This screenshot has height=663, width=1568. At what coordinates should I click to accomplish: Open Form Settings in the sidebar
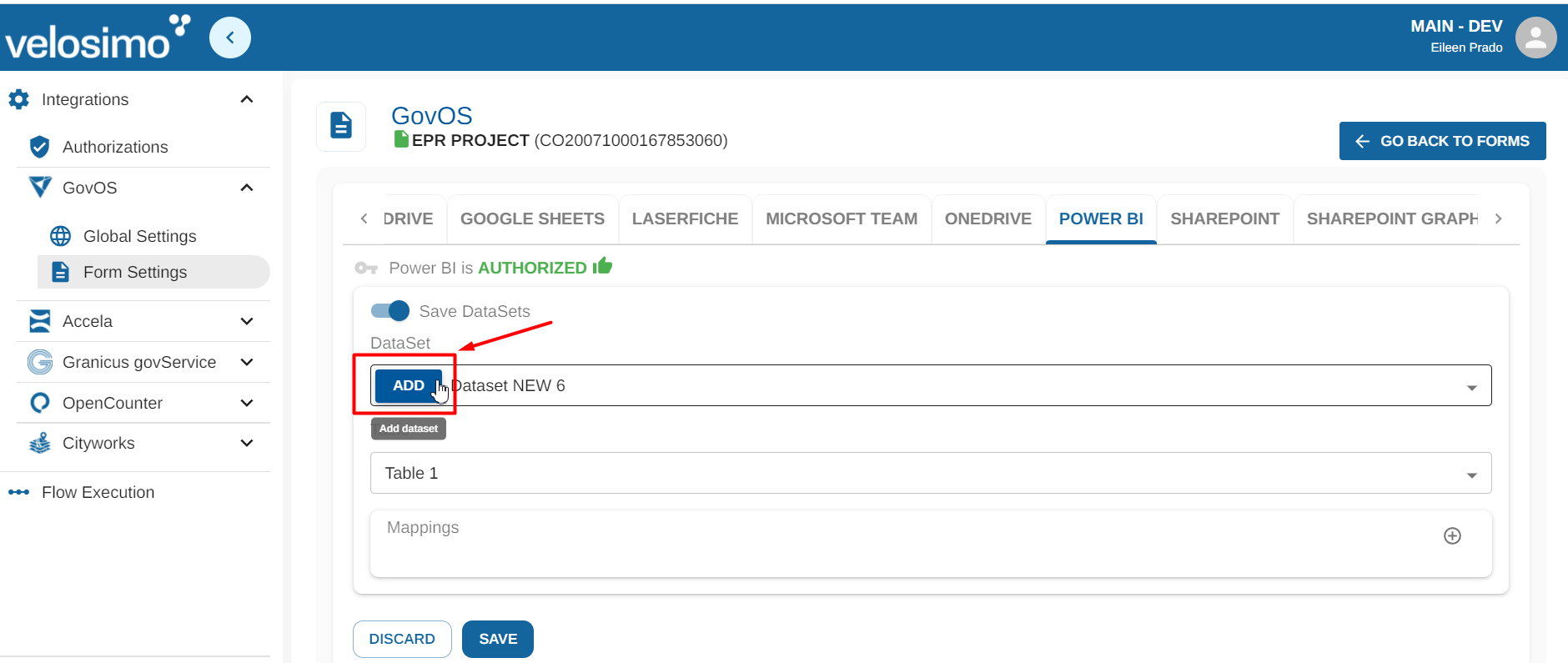click(x=153, y=272)
